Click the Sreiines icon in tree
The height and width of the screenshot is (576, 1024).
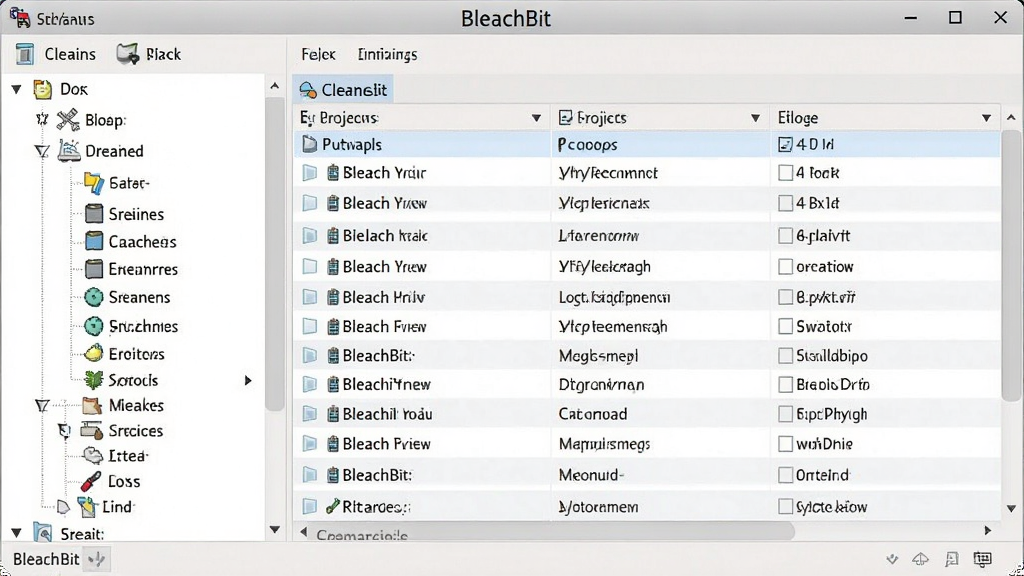94,214
